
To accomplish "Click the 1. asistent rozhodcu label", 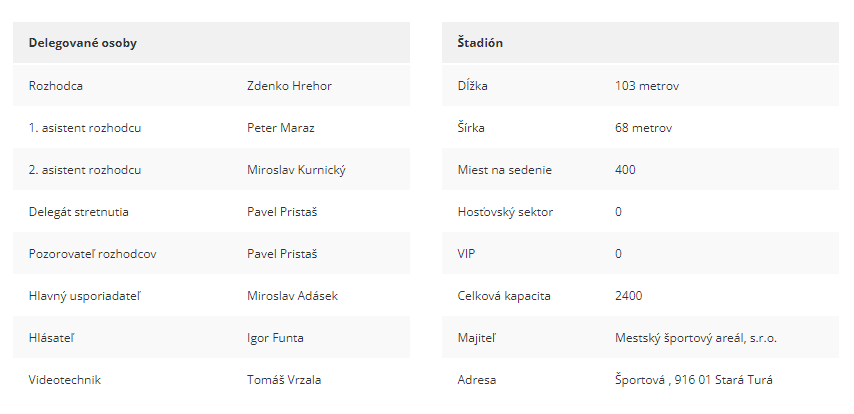I will [85, 128].
